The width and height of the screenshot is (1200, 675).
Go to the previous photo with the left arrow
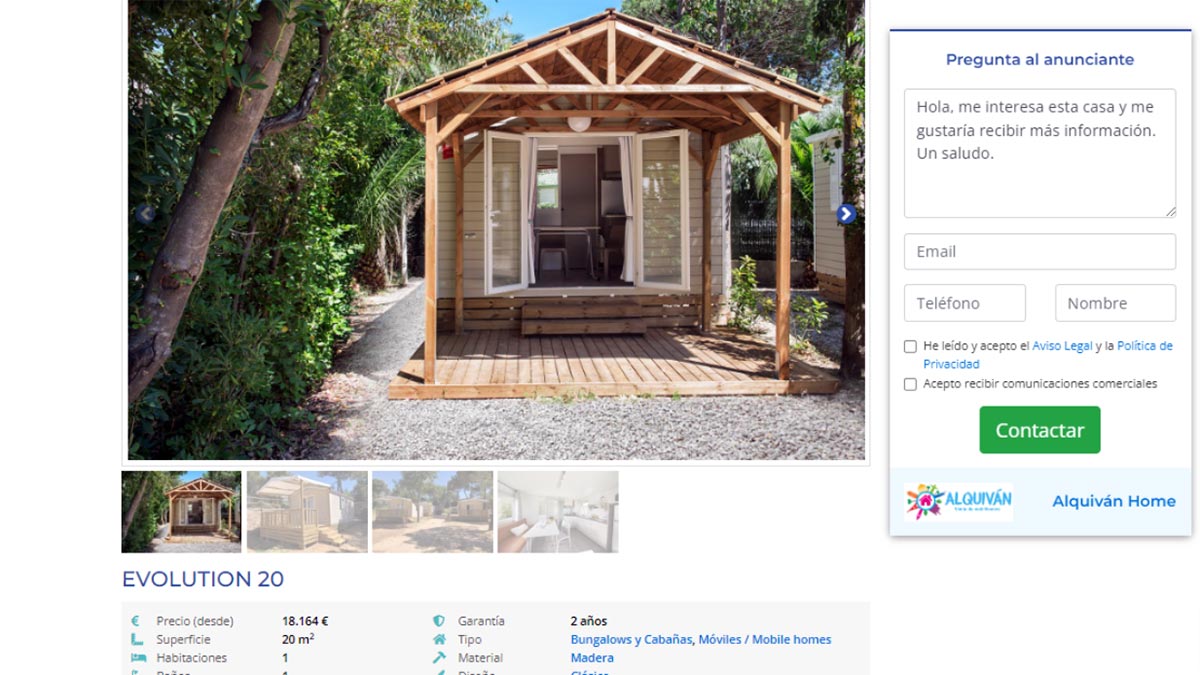tap(146, 214)
